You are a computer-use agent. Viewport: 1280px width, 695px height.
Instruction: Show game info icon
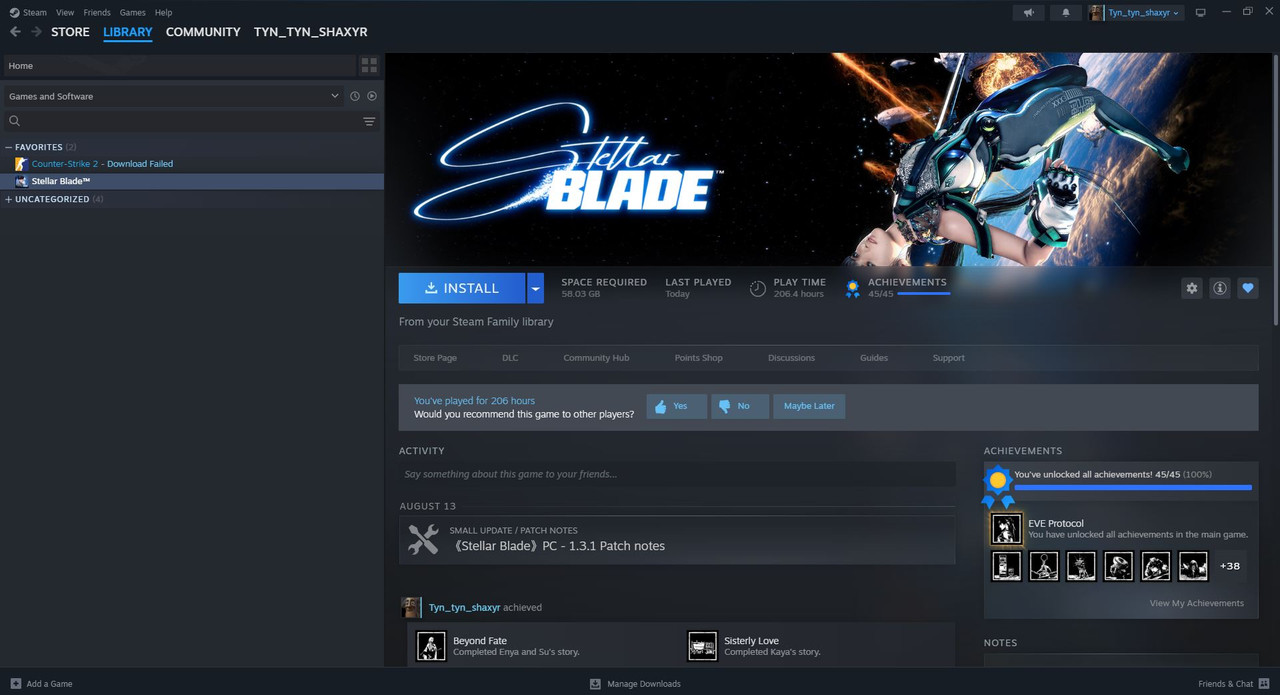point(1219,288)
